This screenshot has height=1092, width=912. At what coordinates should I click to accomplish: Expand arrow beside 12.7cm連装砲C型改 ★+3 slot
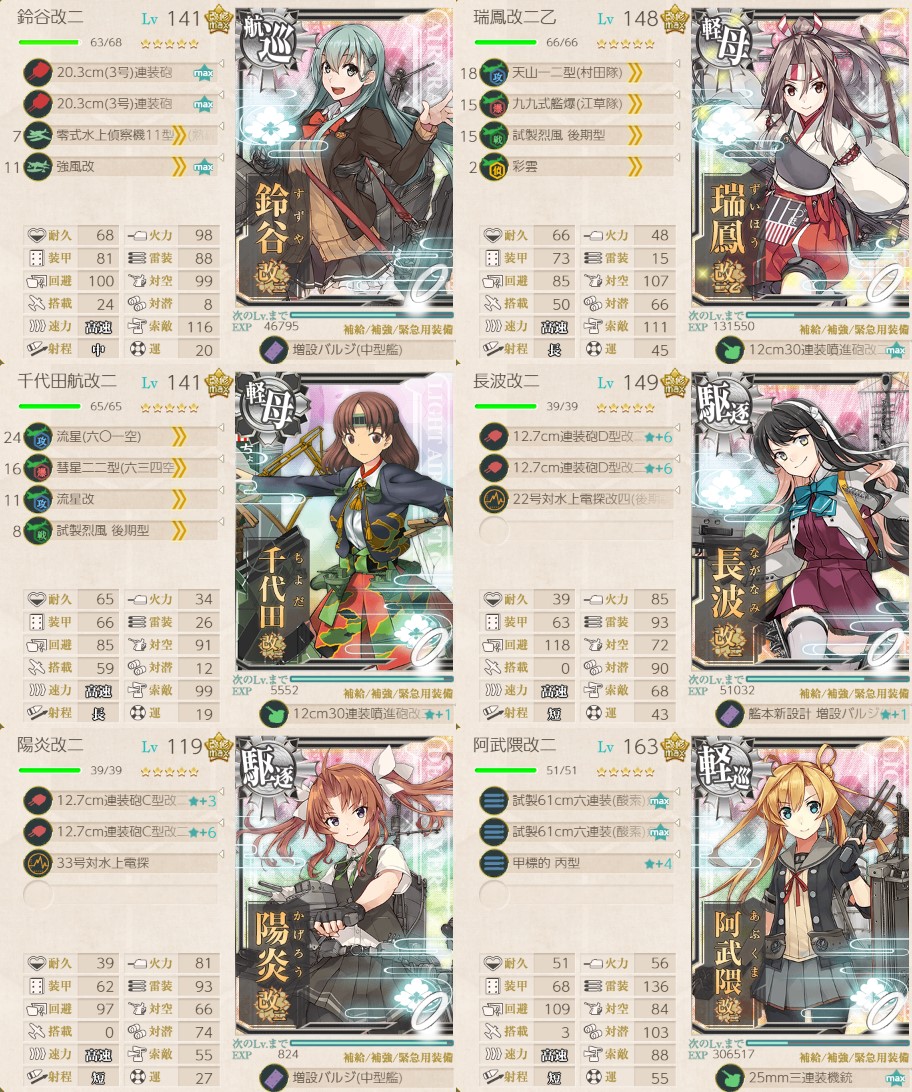[x=221, y=791]
